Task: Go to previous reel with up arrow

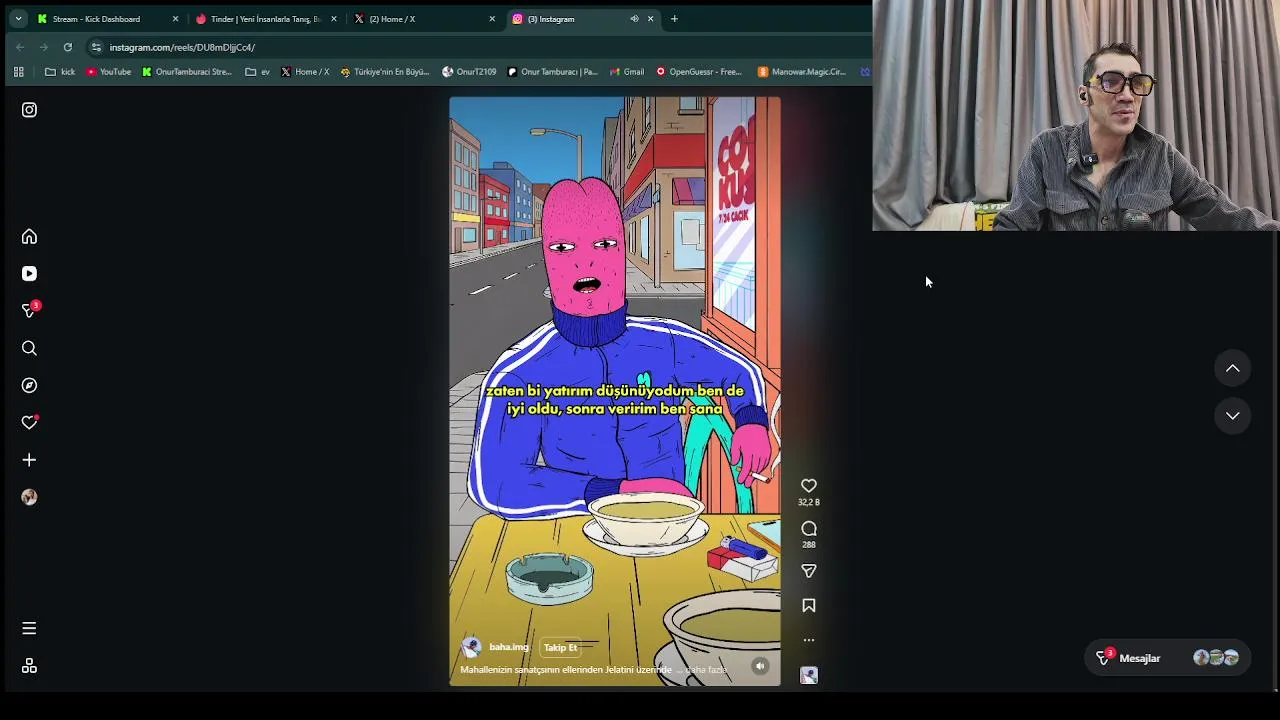Action: tap(1233, 369)
